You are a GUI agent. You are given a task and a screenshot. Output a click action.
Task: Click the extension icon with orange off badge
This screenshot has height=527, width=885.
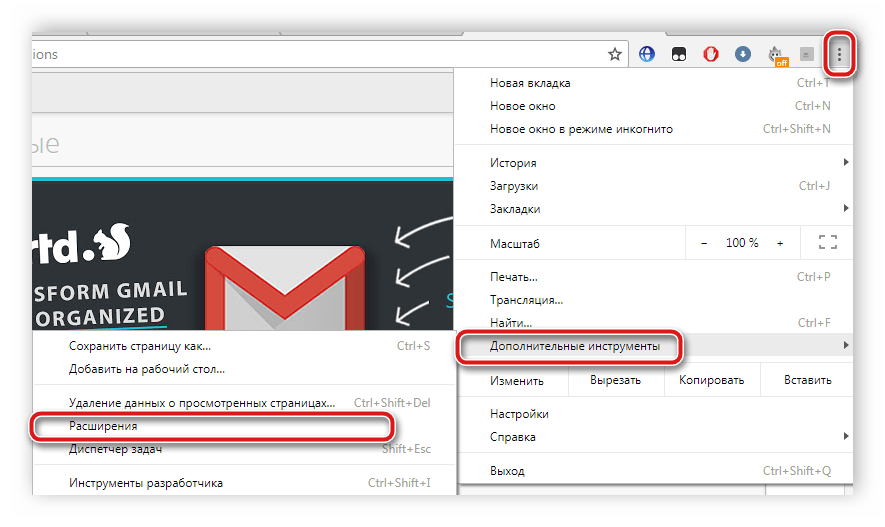(777, 56)
